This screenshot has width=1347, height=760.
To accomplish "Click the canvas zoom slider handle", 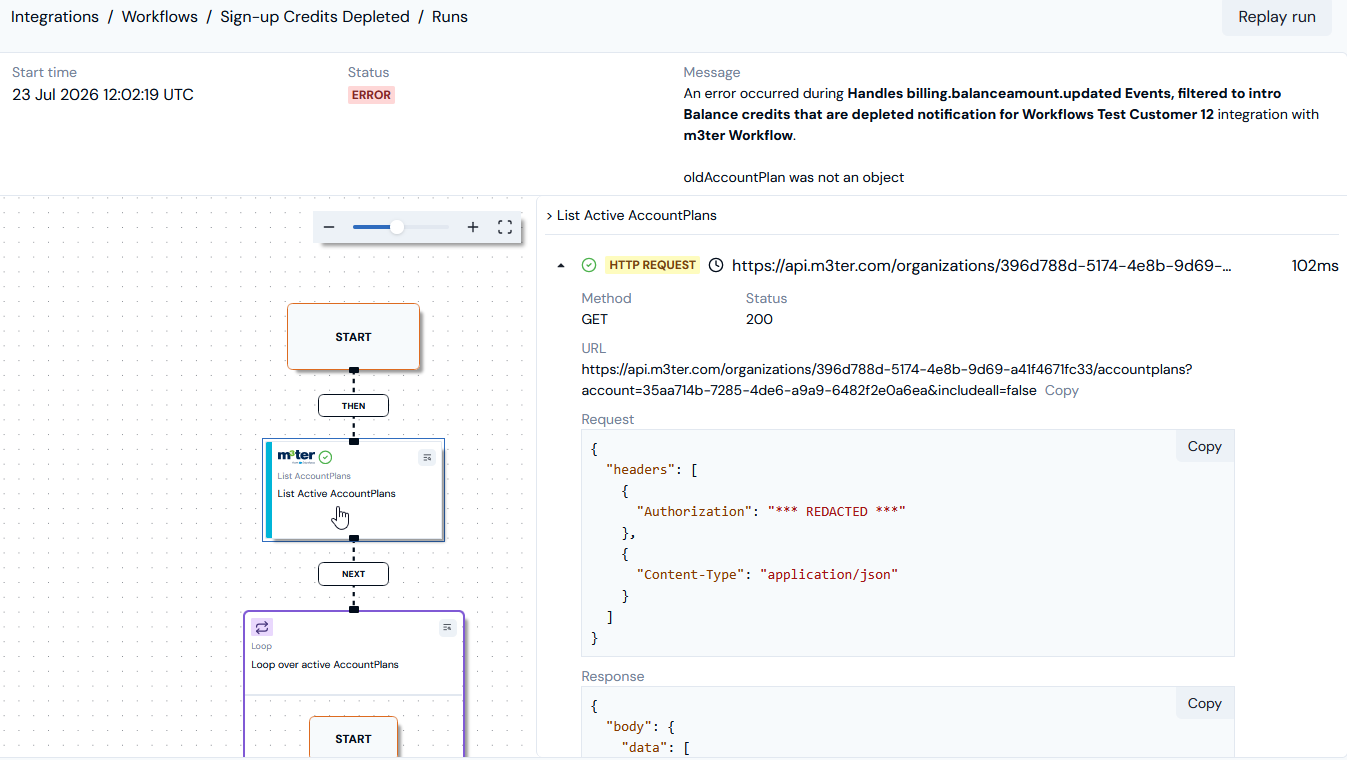I will tap(397, 228).
